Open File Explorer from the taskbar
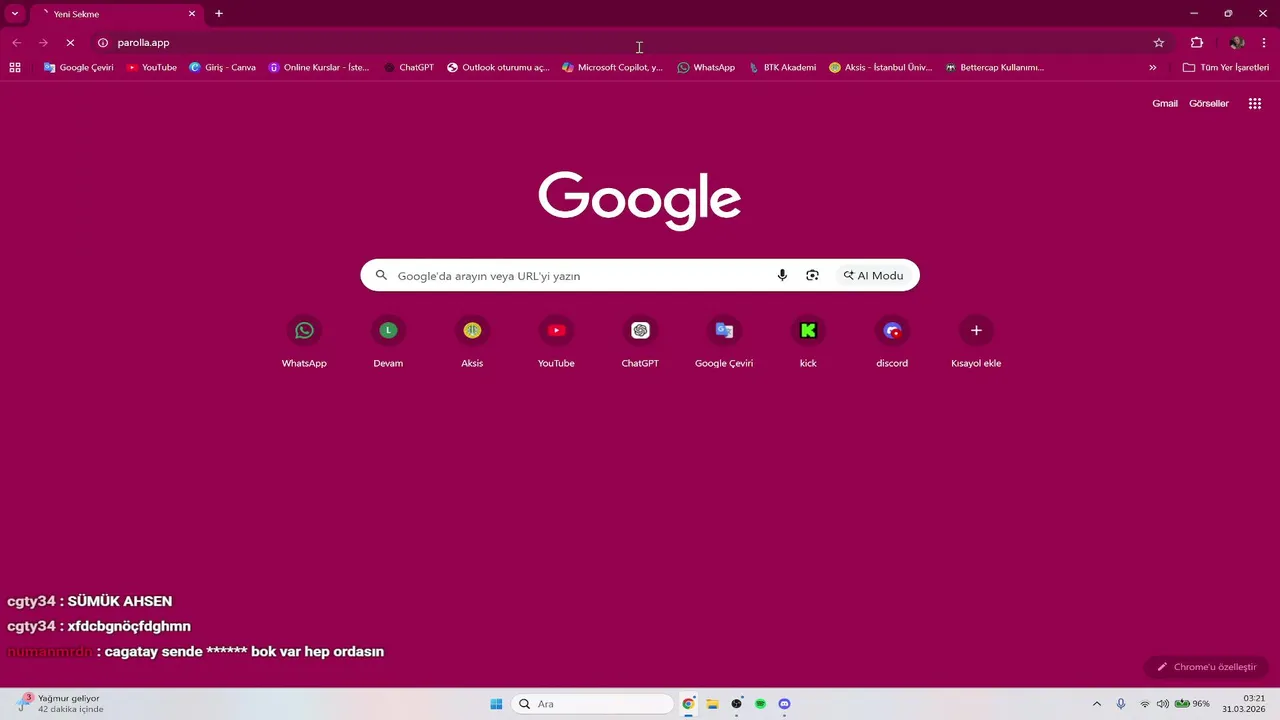This screenshot has width=1280, height=720. click(712, 704)
